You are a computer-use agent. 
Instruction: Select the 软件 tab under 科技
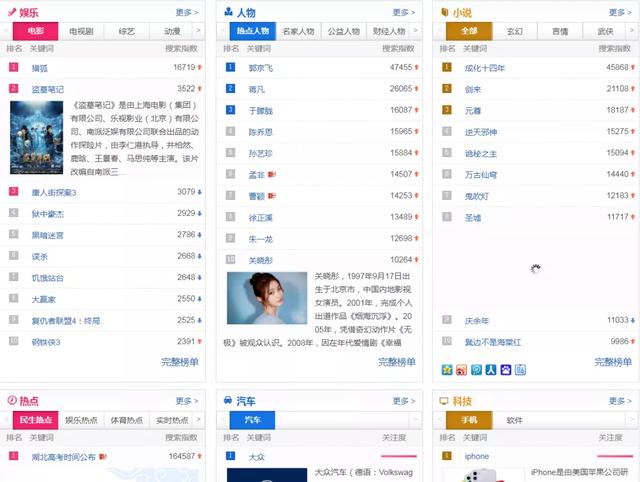pyautogui.click(x=514, y=420)
